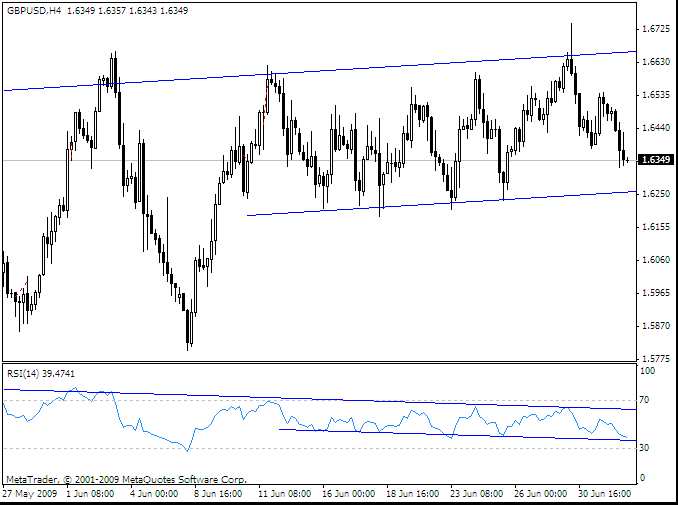Click the 1.6725 price level label
Image resolution: width=678 pixels, height=505 pixels.
(656, 29)
